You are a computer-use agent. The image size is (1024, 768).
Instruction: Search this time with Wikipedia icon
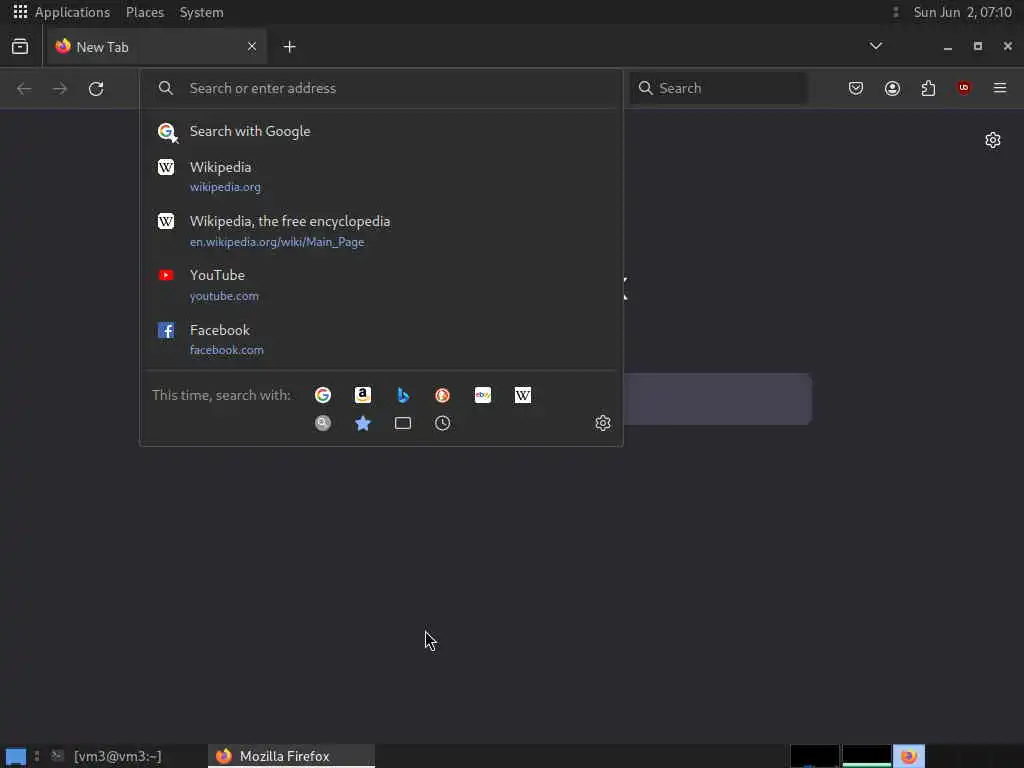coord(522,395)
